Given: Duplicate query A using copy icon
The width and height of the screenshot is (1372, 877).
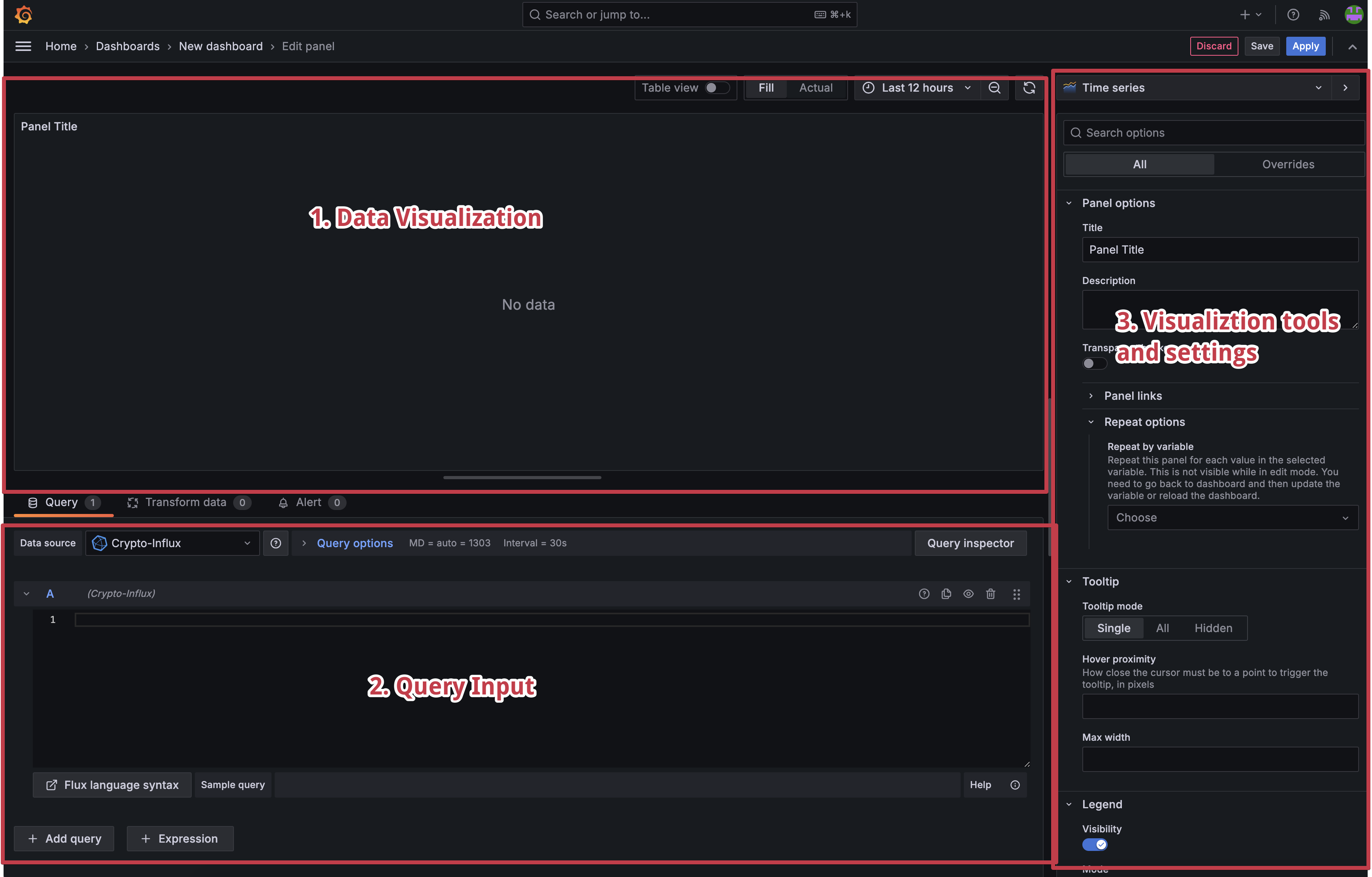Looking at the screenshot, I should [946, 594].
